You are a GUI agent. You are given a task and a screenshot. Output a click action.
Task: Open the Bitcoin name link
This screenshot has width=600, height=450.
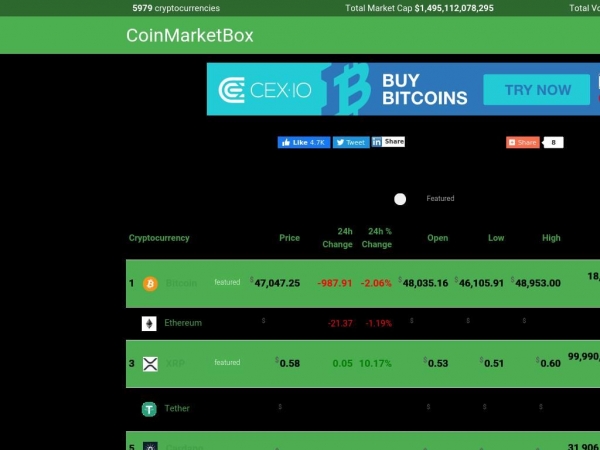(x=181, y=283)
